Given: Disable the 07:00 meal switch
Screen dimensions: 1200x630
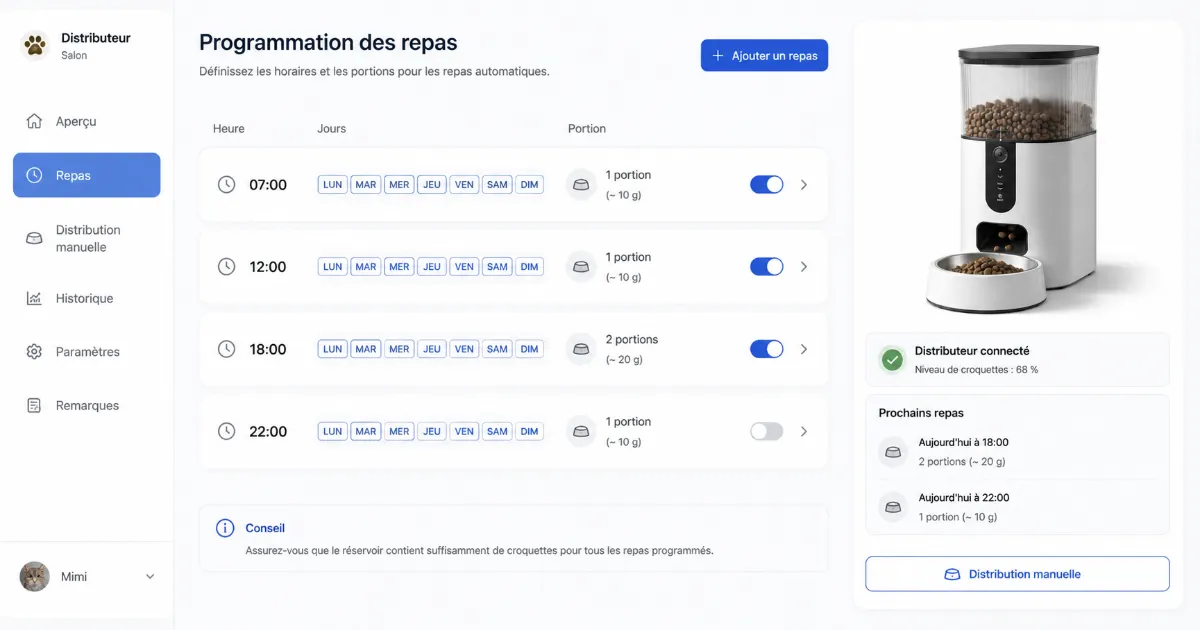Looking at the screenshot, I should [767, 185].
